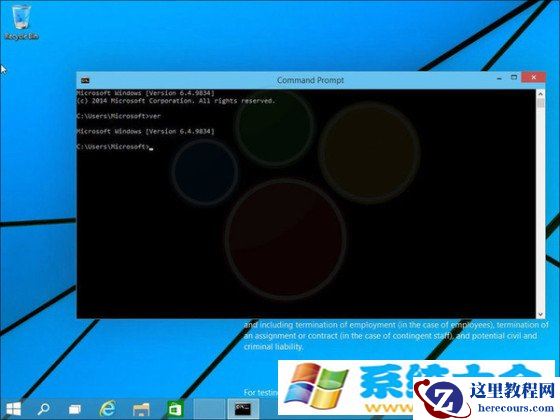Launch Internet Explorer from the taskbar
The image size is (560, 420).
click(107, 409)
